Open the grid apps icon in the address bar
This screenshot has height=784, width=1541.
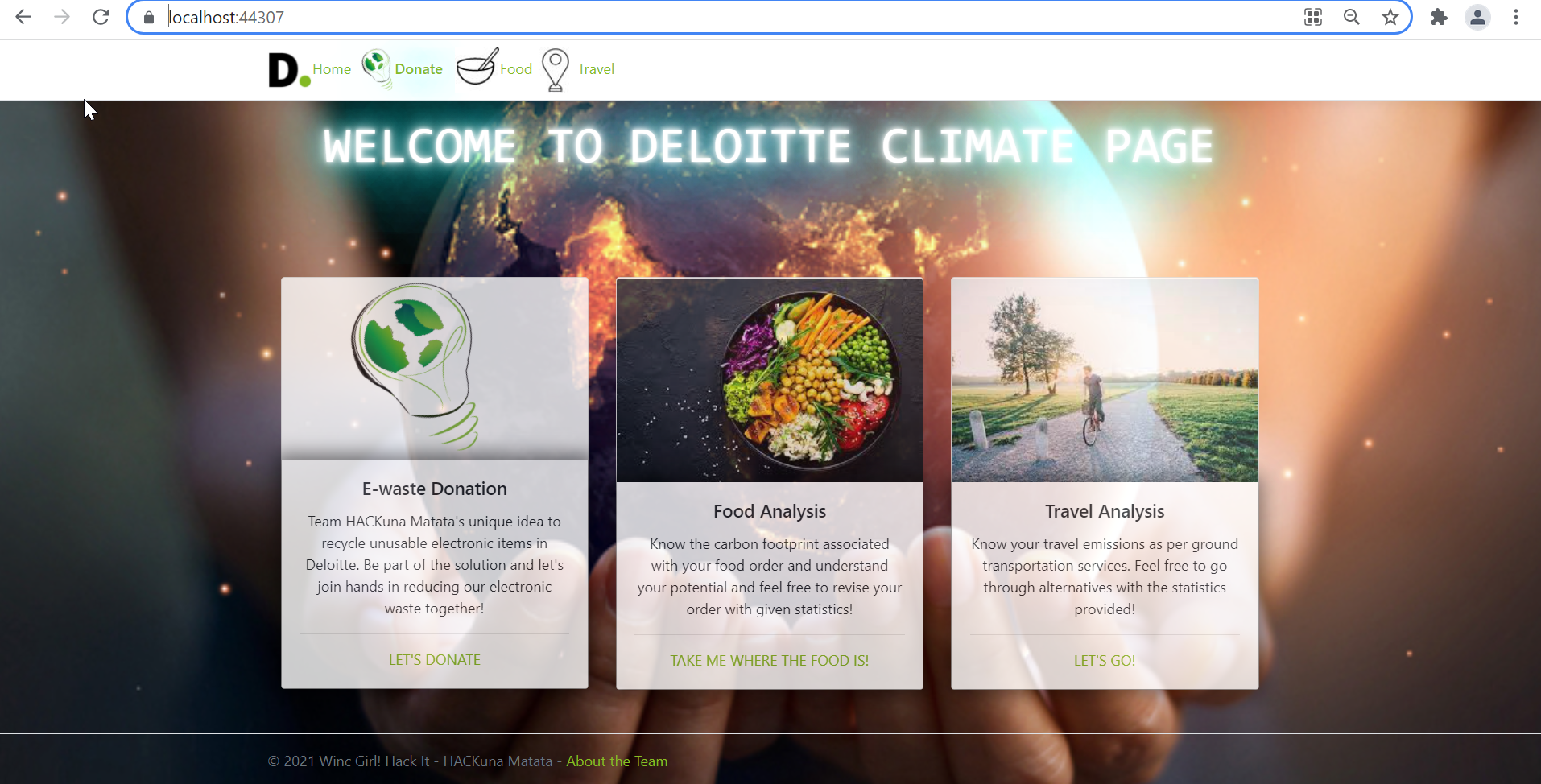(1313, 17)
